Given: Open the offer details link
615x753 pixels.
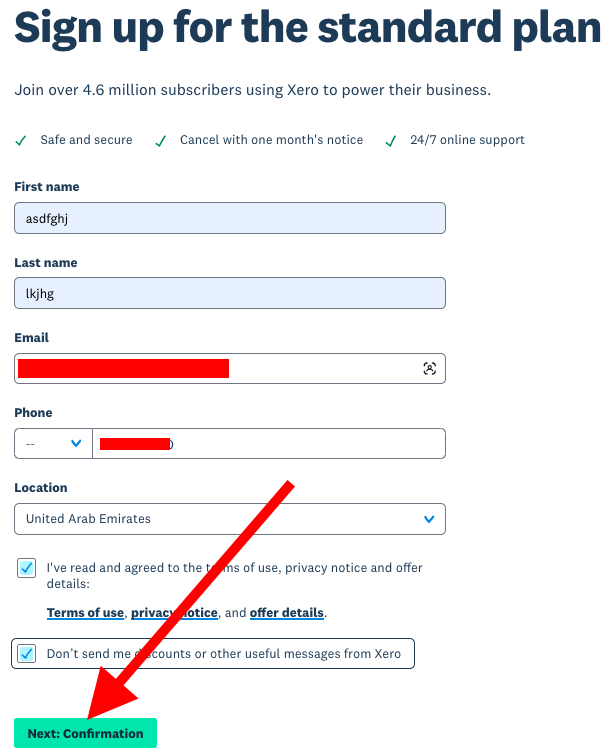Looking at the screenshot, I should coord(286,613).
